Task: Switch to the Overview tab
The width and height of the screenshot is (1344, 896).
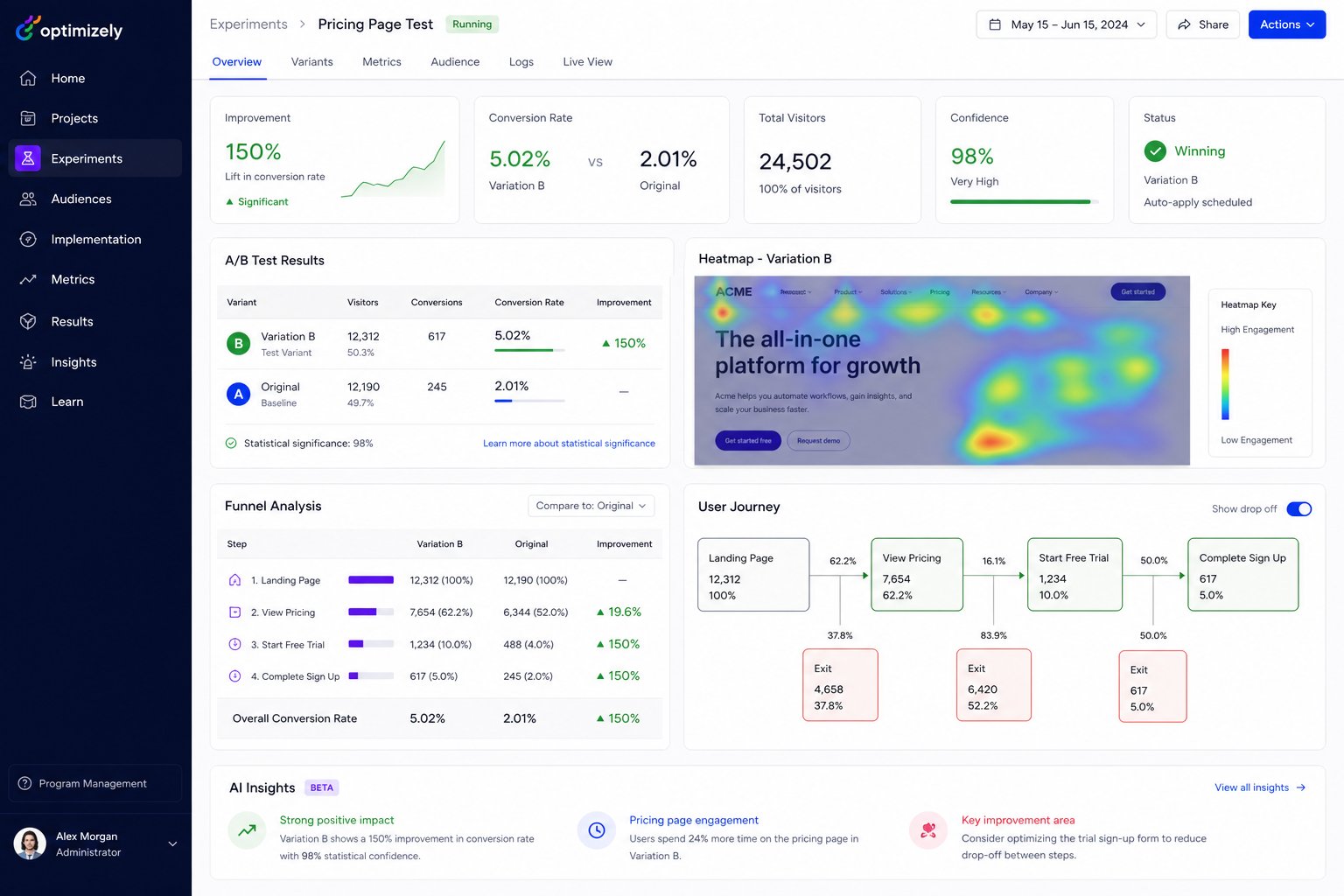Action: click(x=237, y=62)
